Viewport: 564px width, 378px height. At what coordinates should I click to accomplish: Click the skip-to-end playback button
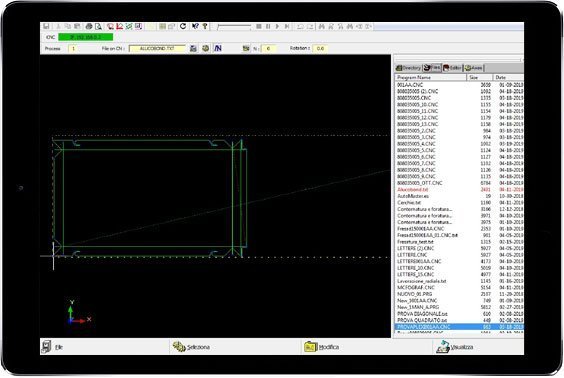point(287,26)
